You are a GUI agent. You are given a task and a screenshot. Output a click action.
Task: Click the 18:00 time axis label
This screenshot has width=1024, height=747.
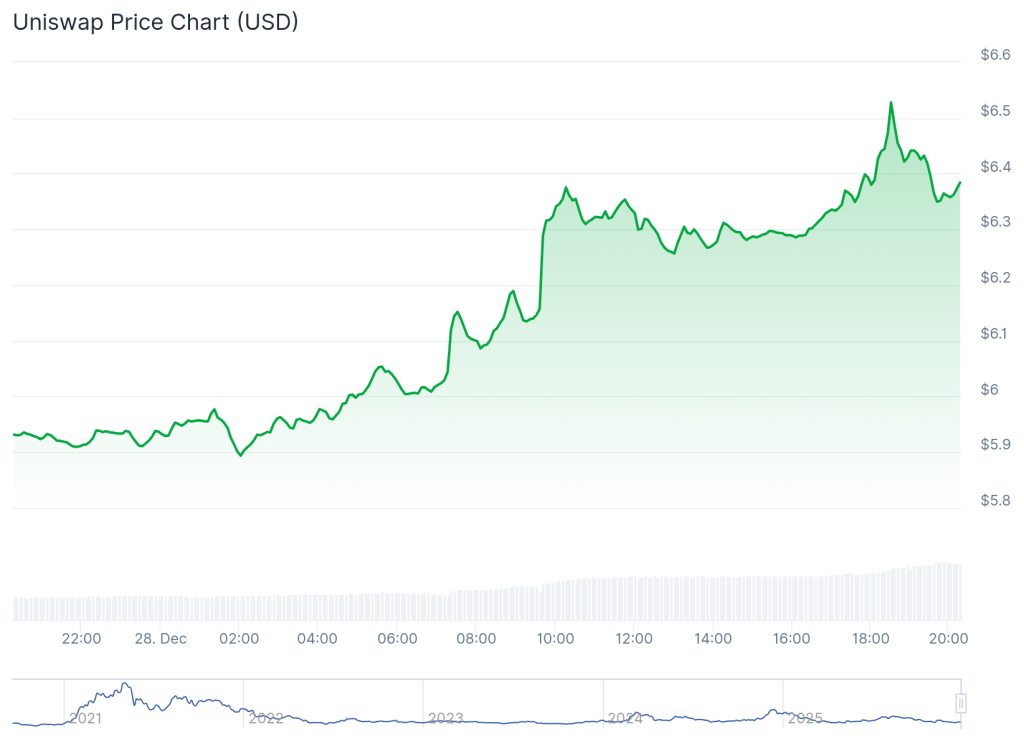(870, 638)
